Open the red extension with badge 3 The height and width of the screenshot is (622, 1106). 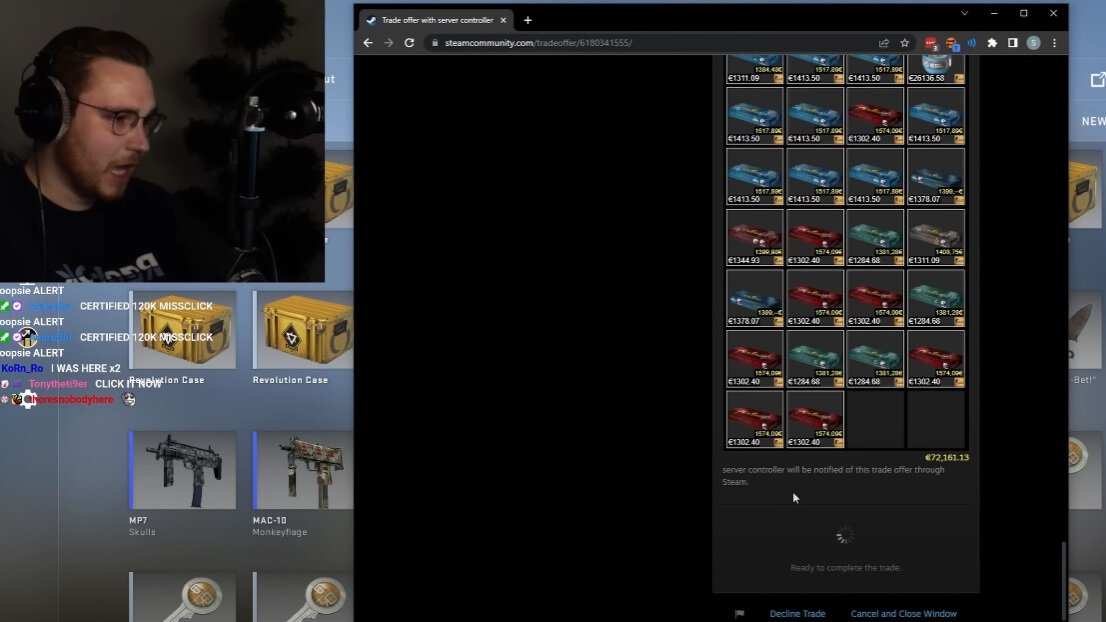point(931,44)
